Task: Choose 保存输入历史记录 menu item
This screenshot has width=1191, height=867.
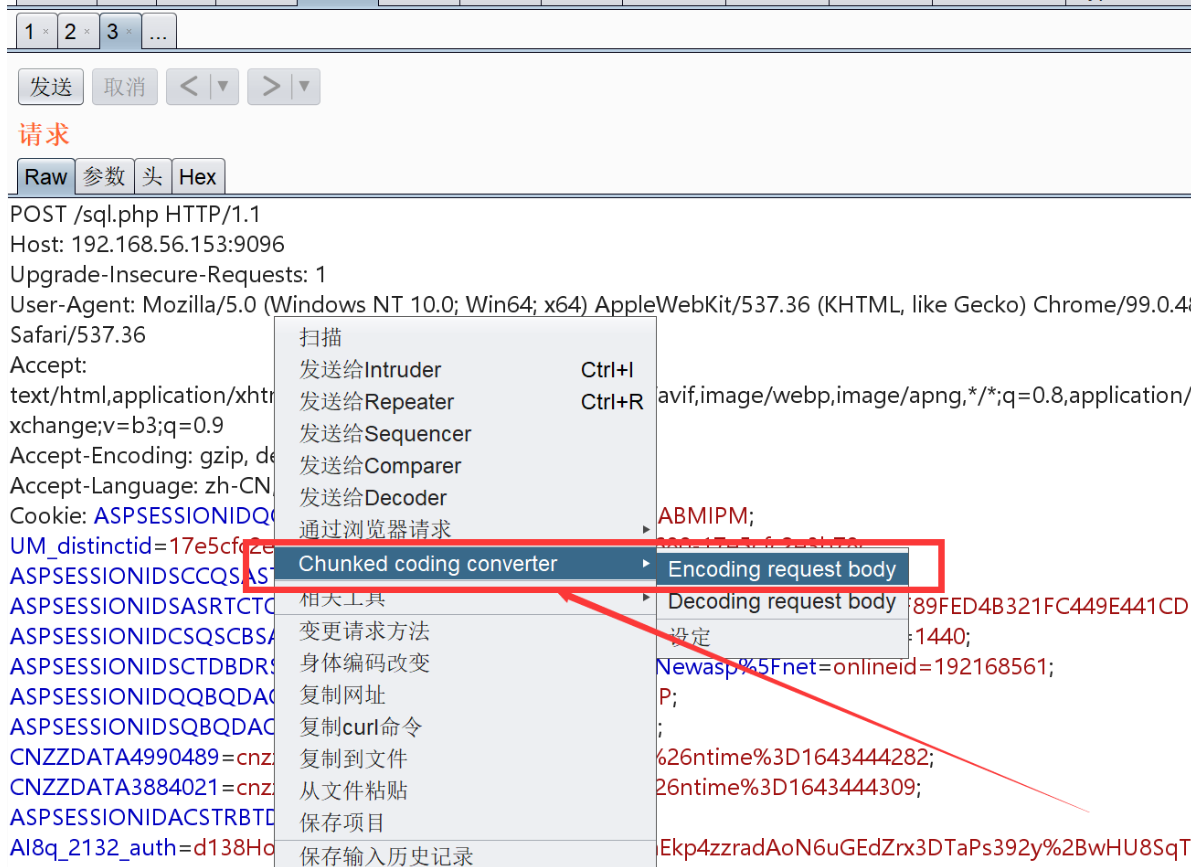Action: click(465, 856)
